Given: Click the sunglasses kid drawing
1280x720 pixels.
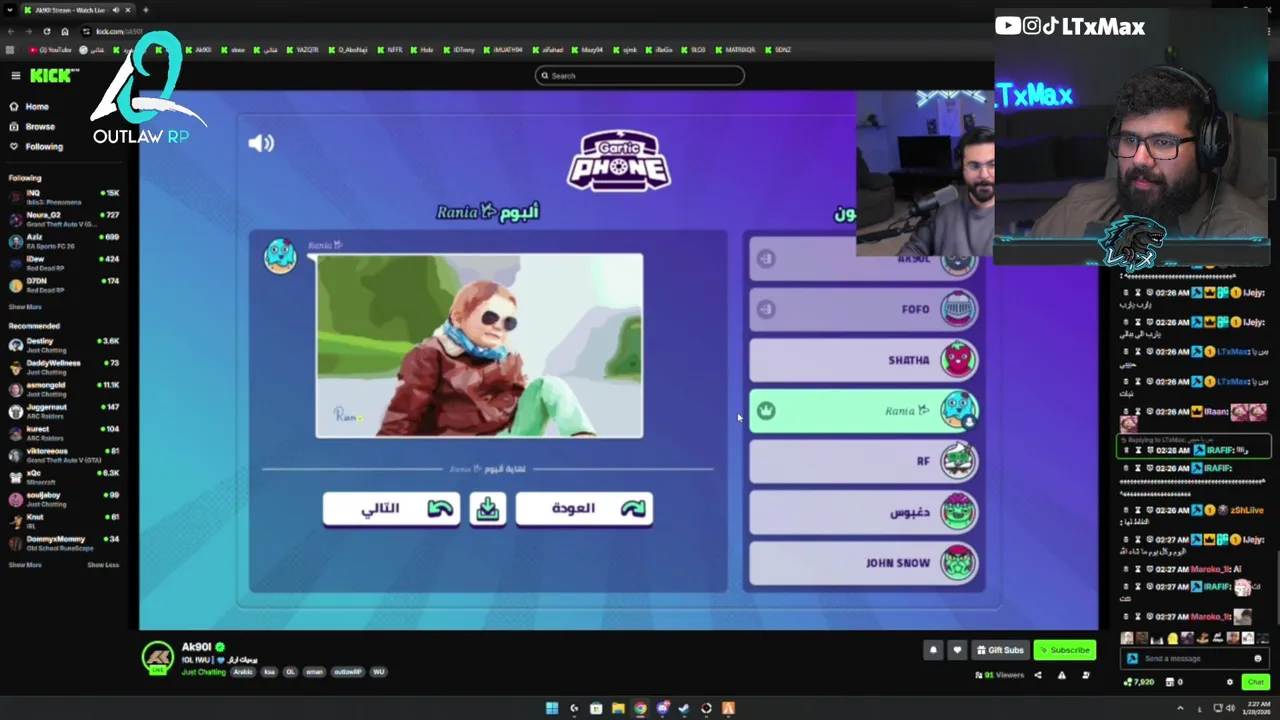Looking at the screenshot, I should (480, 346).
